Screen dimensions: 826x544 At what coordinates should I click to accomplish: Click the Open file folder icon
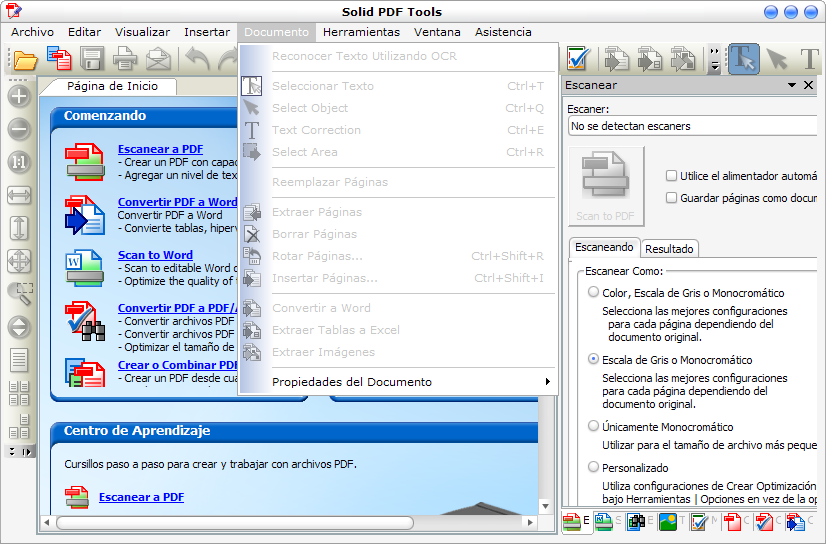point(25,59)
